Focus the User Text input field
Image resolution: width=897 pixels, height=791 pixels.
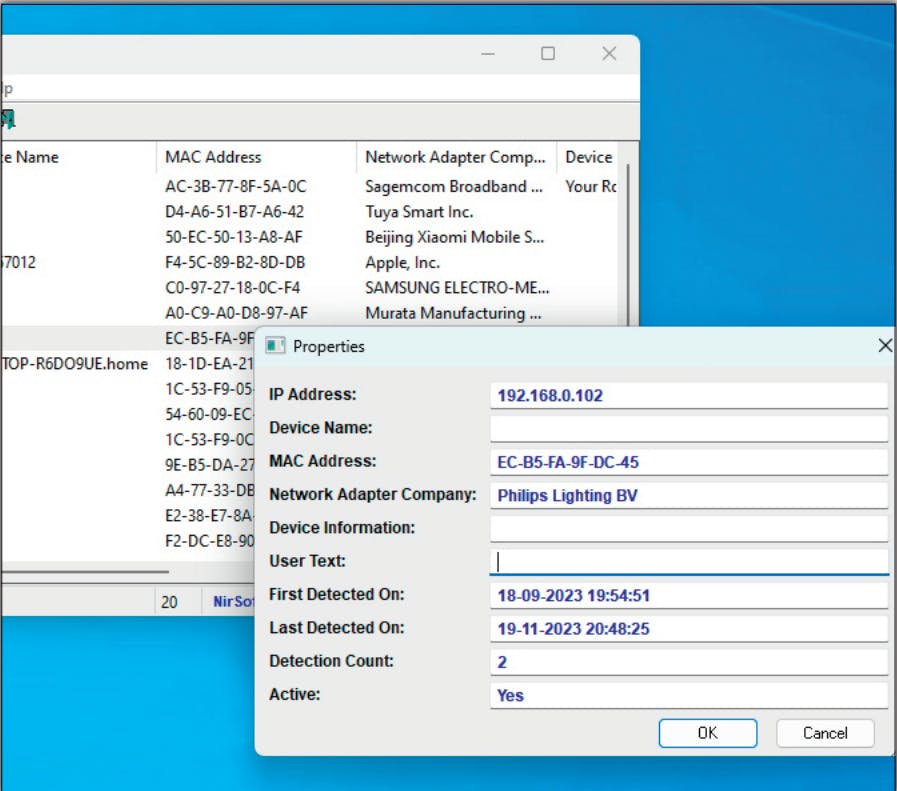point(689,561)
